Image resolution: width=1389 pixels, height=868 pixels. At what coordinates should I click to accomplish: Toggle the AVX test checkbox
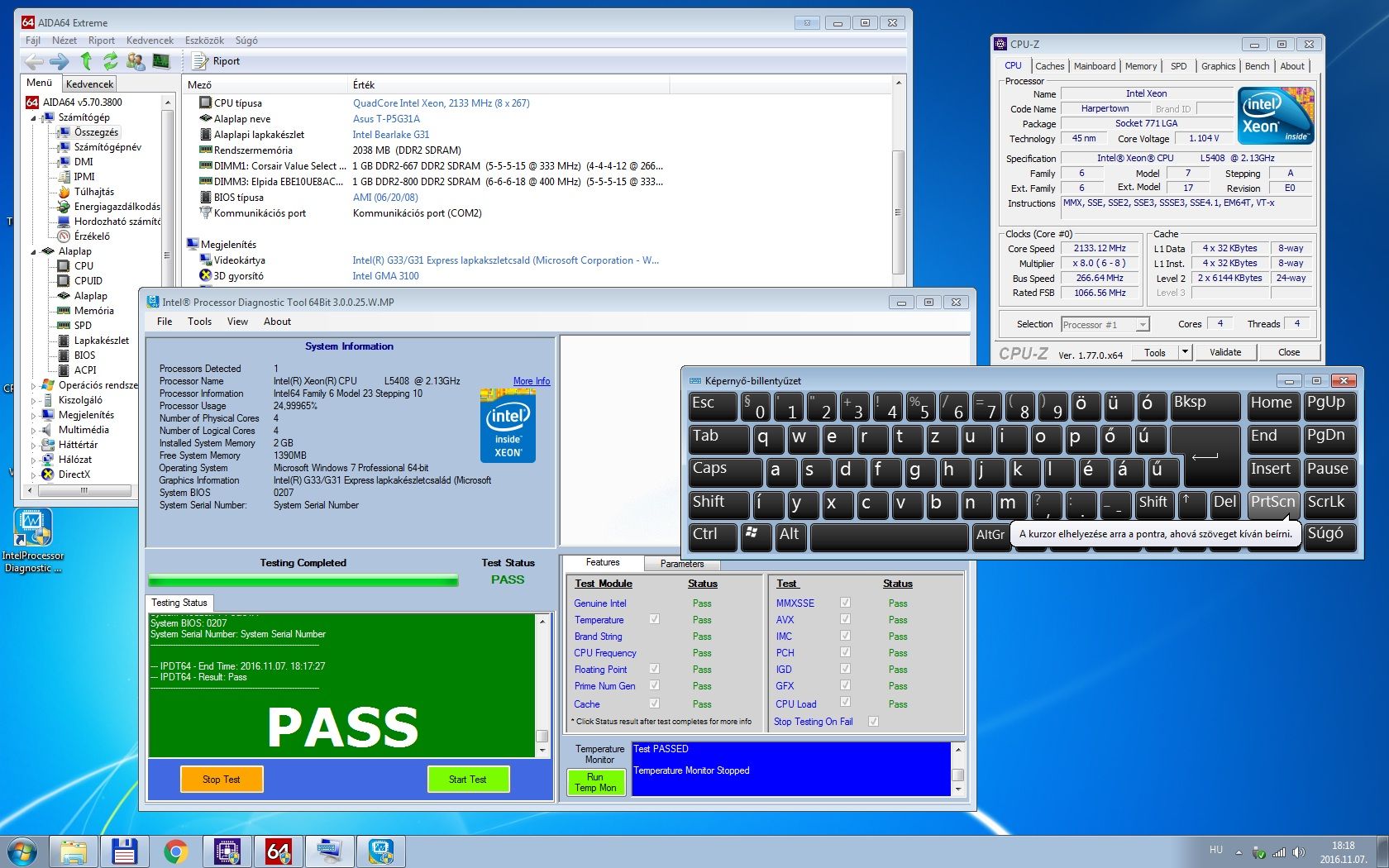pyautogui.click(x=845, y=619)
